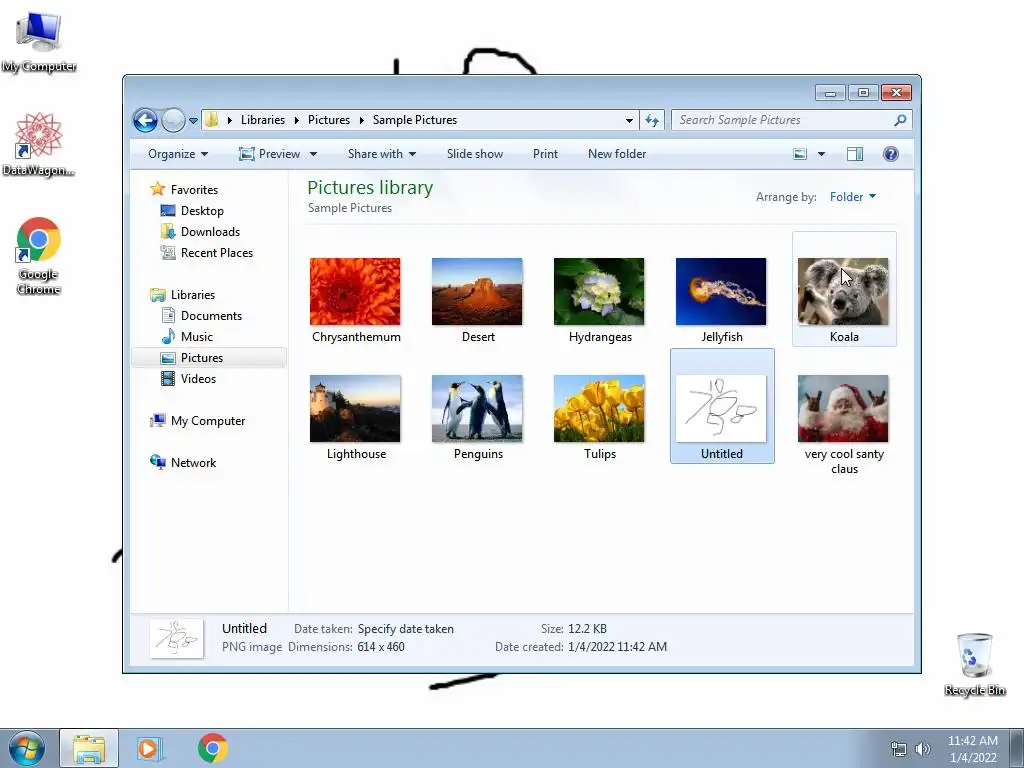Select the Hydrangeas picture thumbnail
The height and width of the screenshot is (768, 1024).
point(599,291)
